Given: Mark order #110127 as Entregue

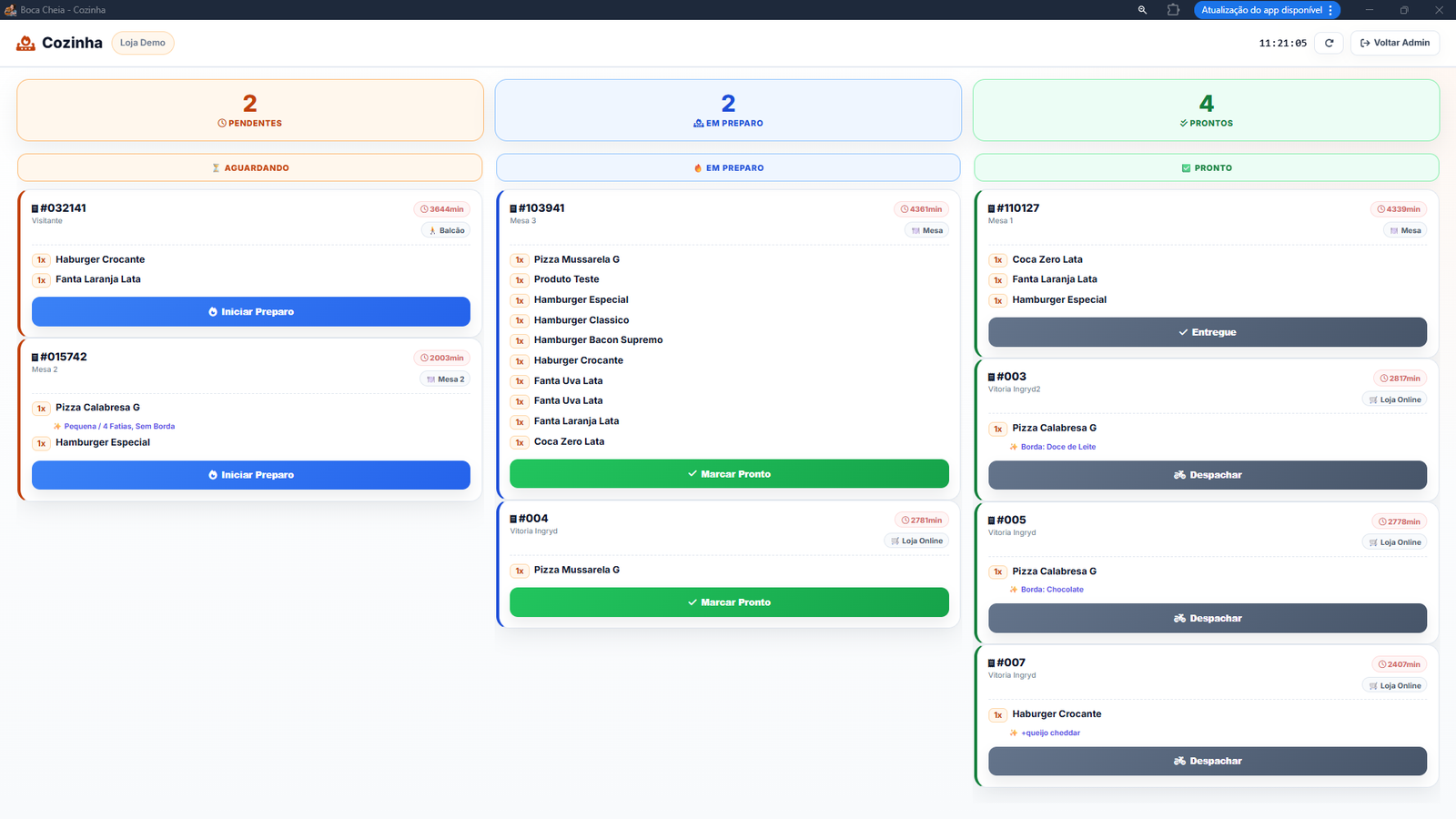Looking at the screenshot, I should [x=1208, y=332].
